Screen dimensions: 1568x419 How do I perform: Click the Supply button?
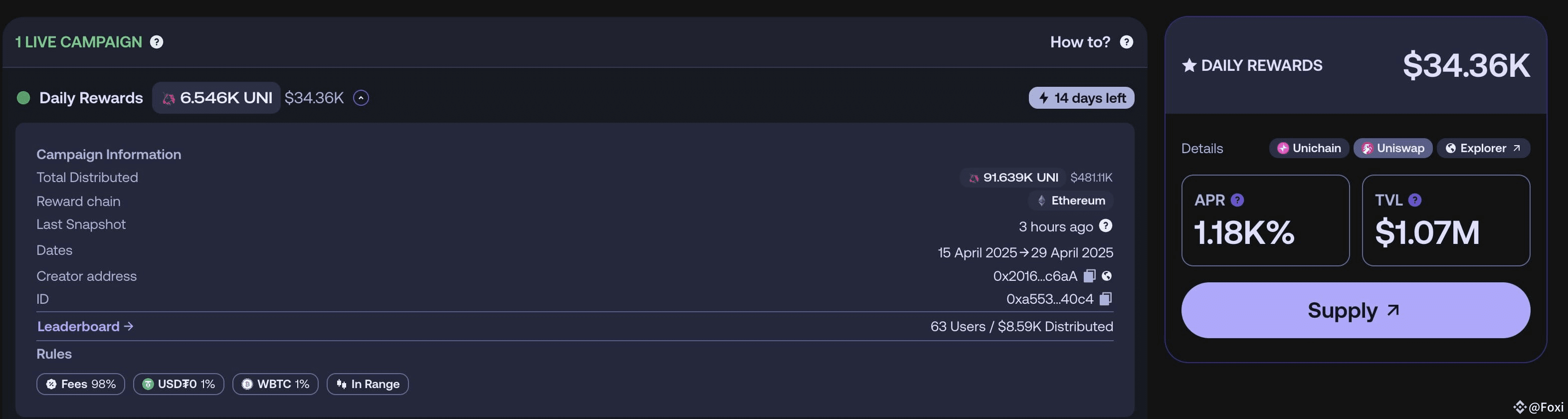(x=1356, y=310)
